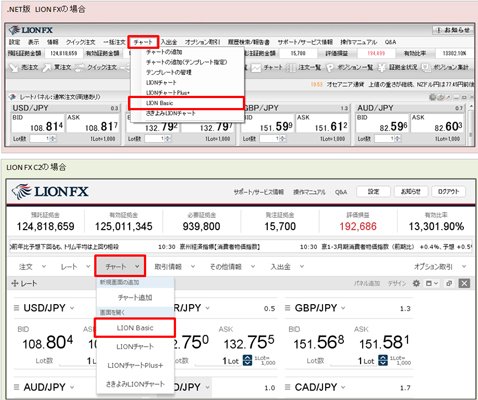Image resolution: width=478 pixels, height=400 pixels.
Task: Select LIONチャート in C2 チャート dropdown
Action: [135, 347]
